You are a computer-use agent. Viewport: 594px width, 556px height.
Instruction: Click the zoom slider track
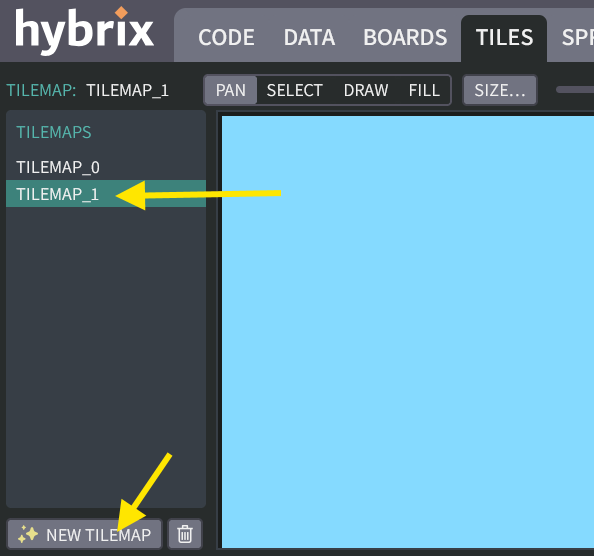pyautogui.click(x=575, y=90)
